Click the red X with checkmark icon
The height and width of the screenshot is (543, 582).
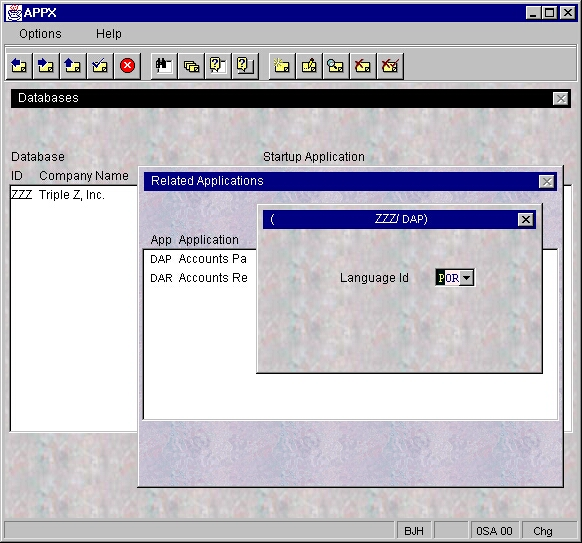pos(390,66)
